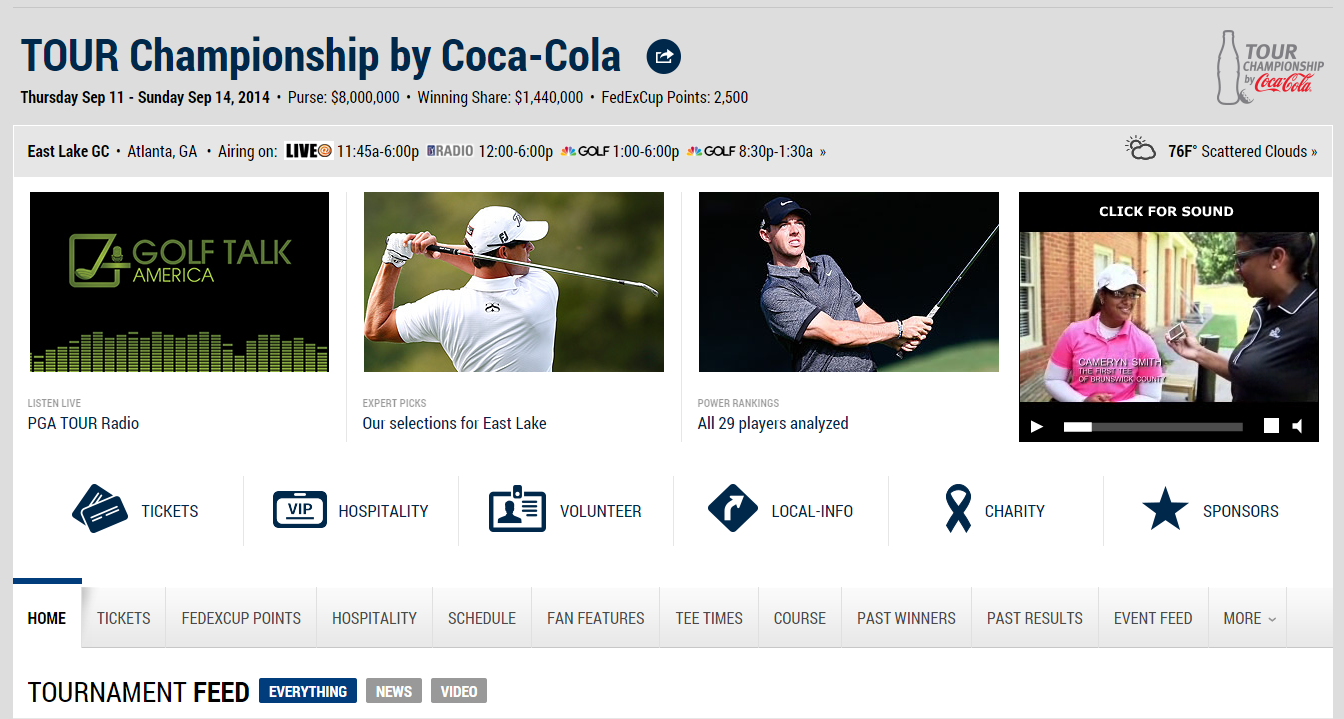Open the FedExCup Points tab
Image resolution: width=1344 pixels, height=719 pixels.
(x=241, y=618)
